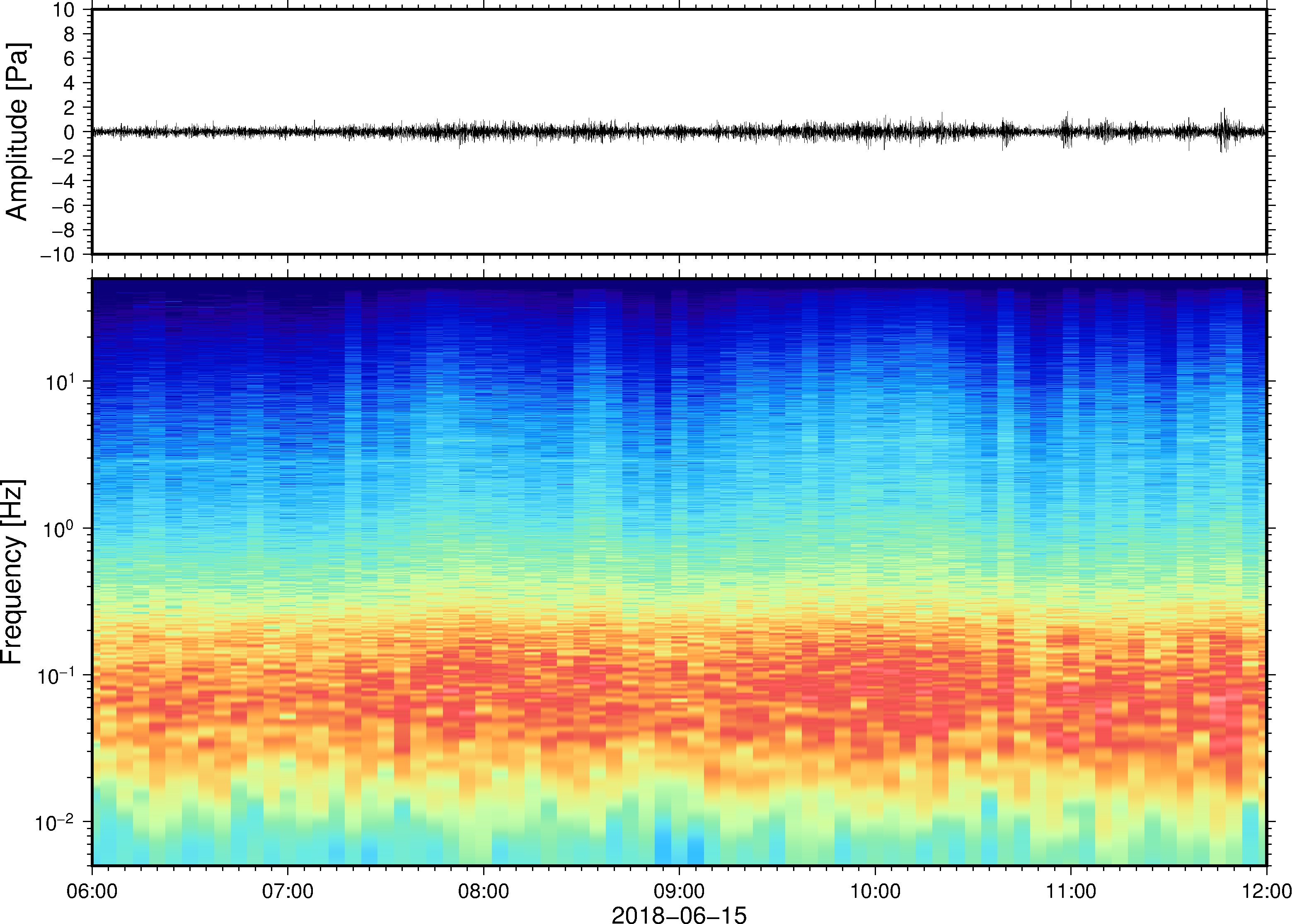Click the Frequency [Hz] axis title
The width and height of the screenshot is (1292, 924).
click(x=12, y=572)
